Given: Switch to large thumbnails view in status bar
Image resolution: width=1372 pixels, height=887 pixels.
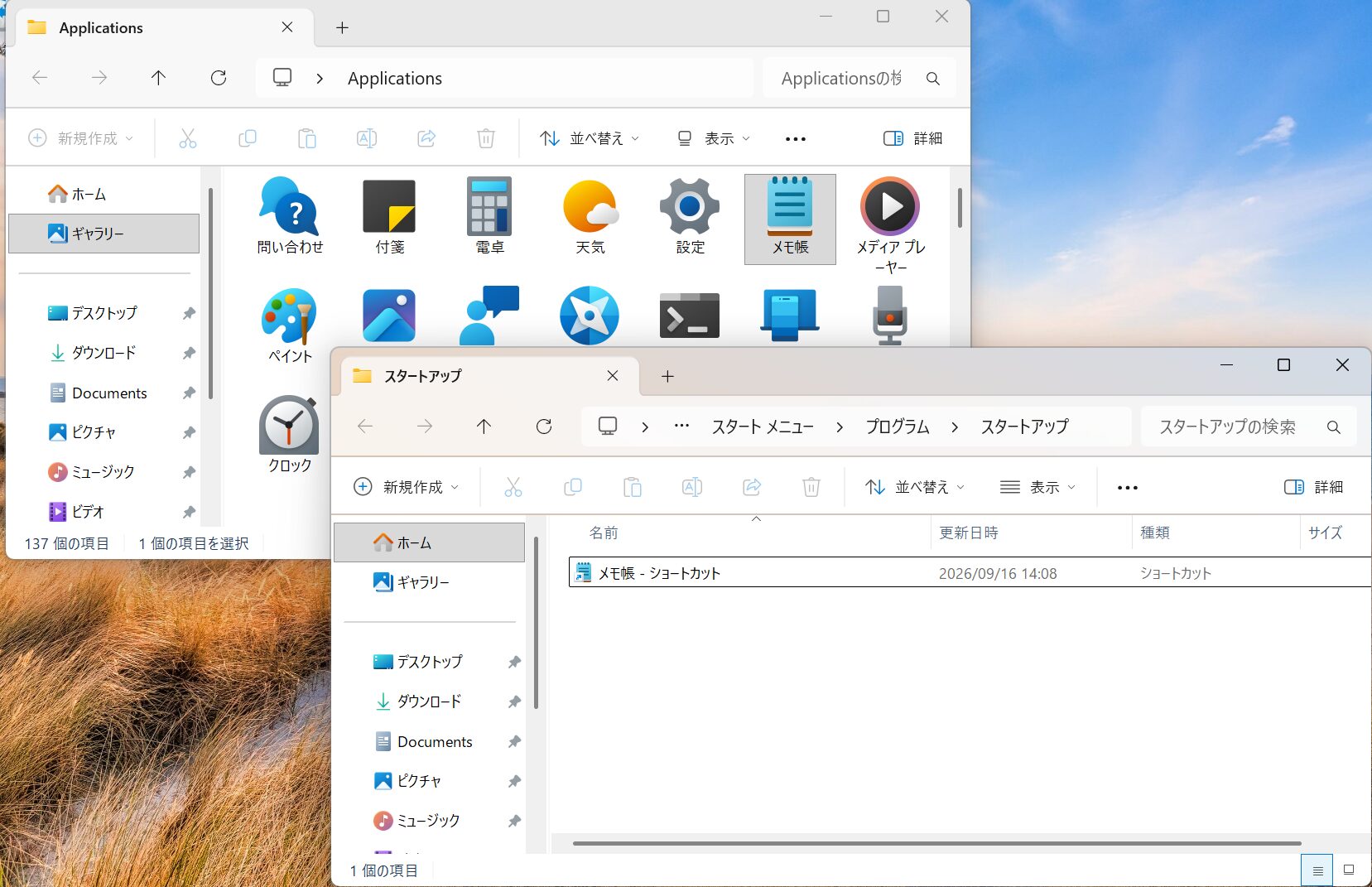Looking at the screenshot, I should click(1349, 870).
